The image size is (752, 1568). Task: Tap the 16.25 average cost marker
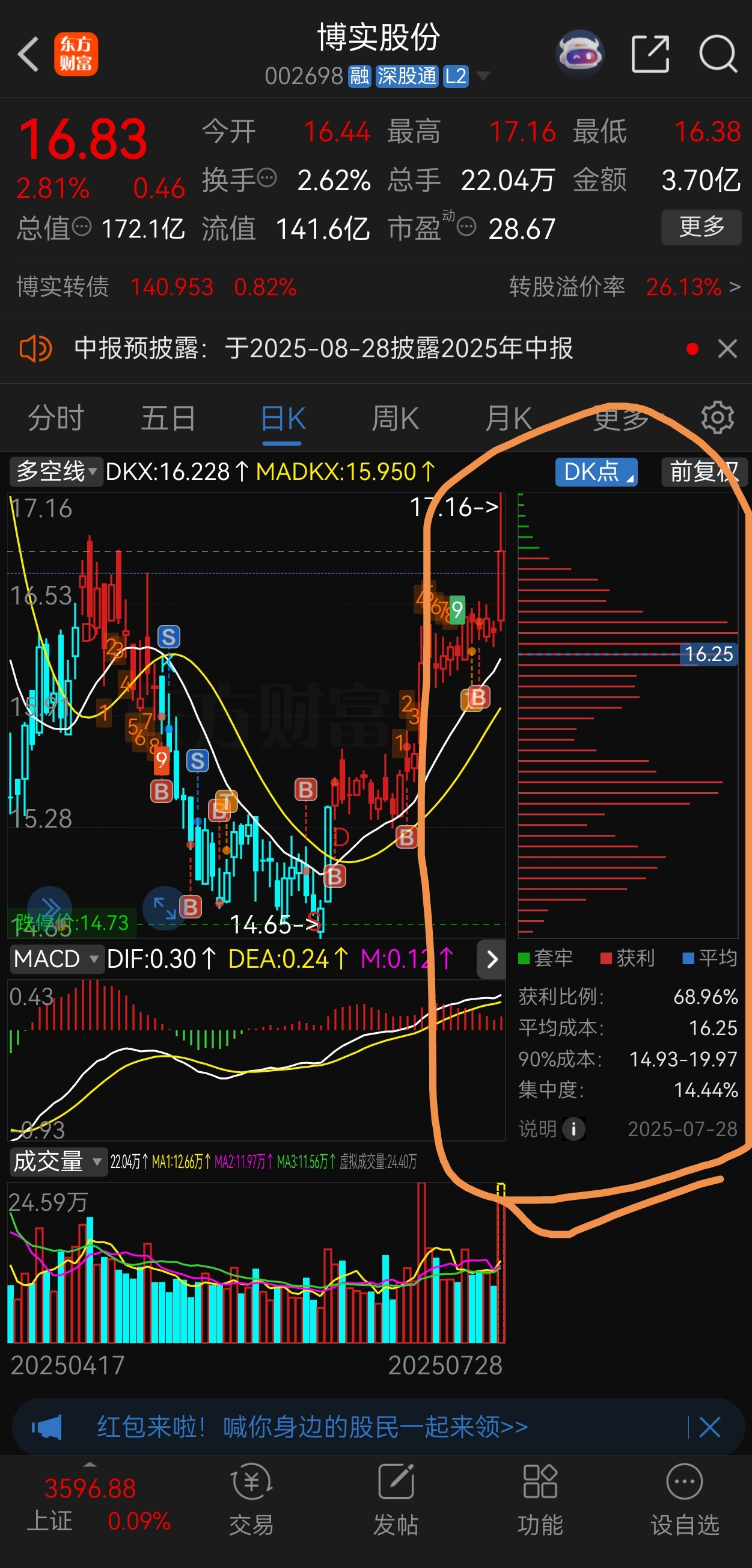click(709, 654)
